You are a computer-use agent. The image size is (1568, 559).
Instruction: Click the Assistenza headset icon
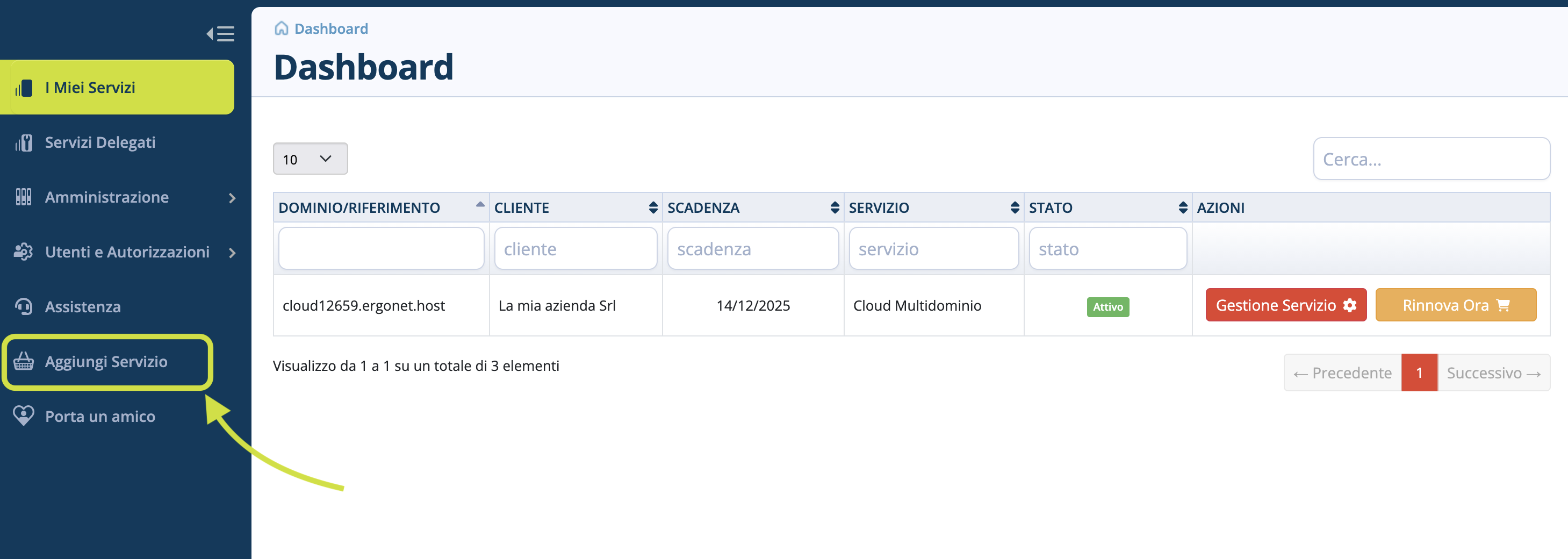click(24, 306)
